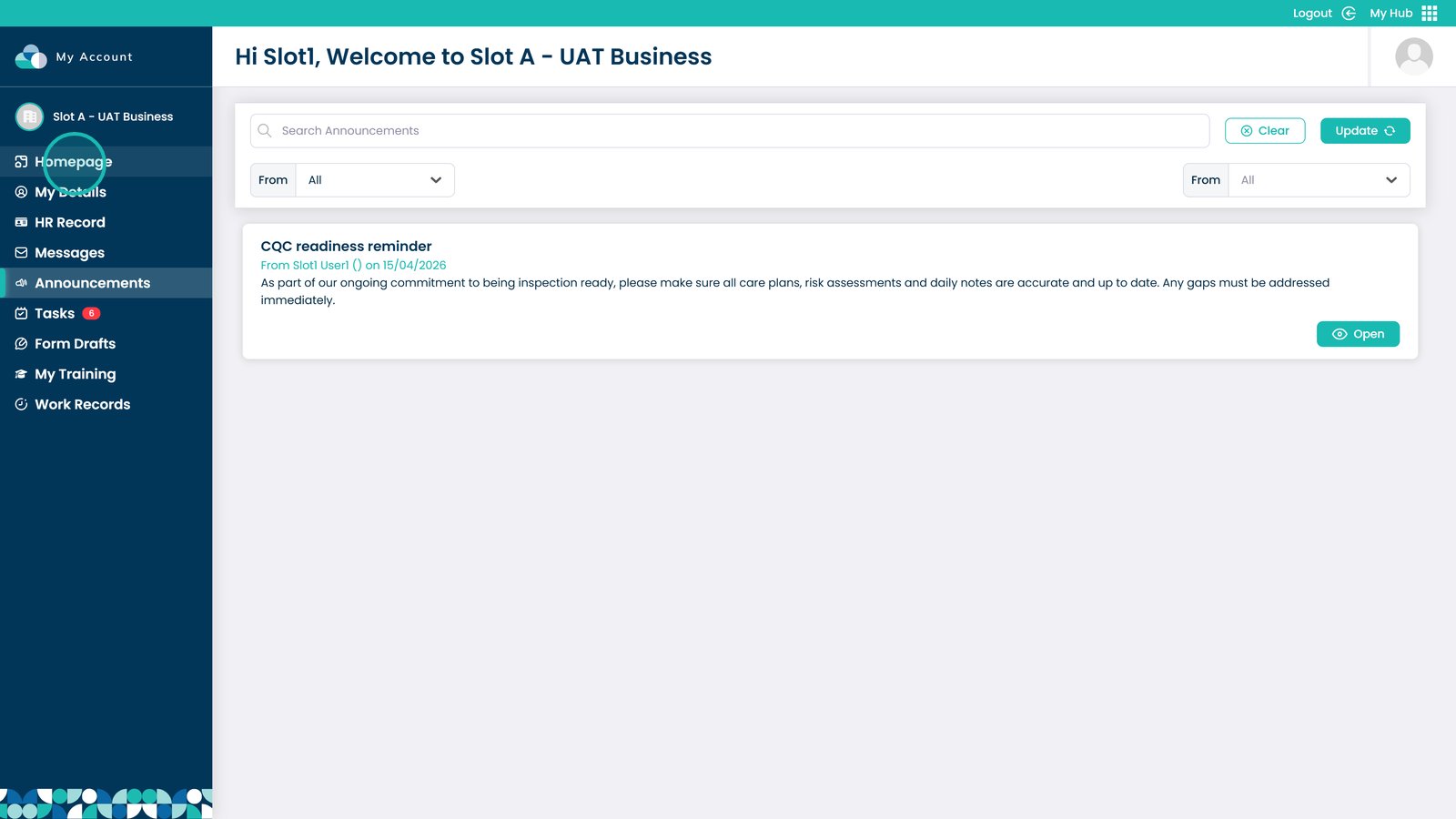This screenshot has height=819, width=1456.
Task: Click the HR Record card icon
Action: point(21,222)
